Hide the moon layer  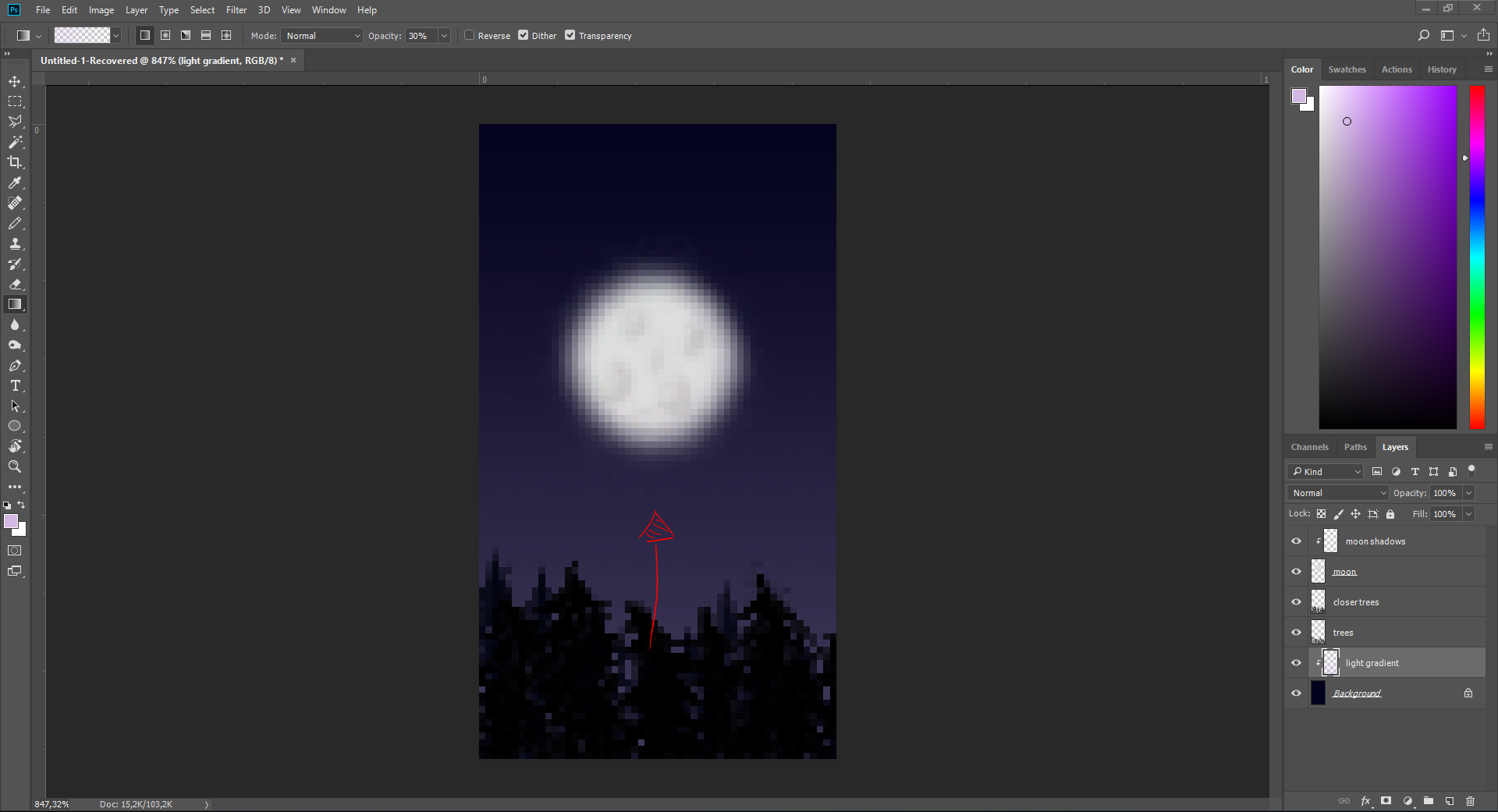(x=1297, y=572)
